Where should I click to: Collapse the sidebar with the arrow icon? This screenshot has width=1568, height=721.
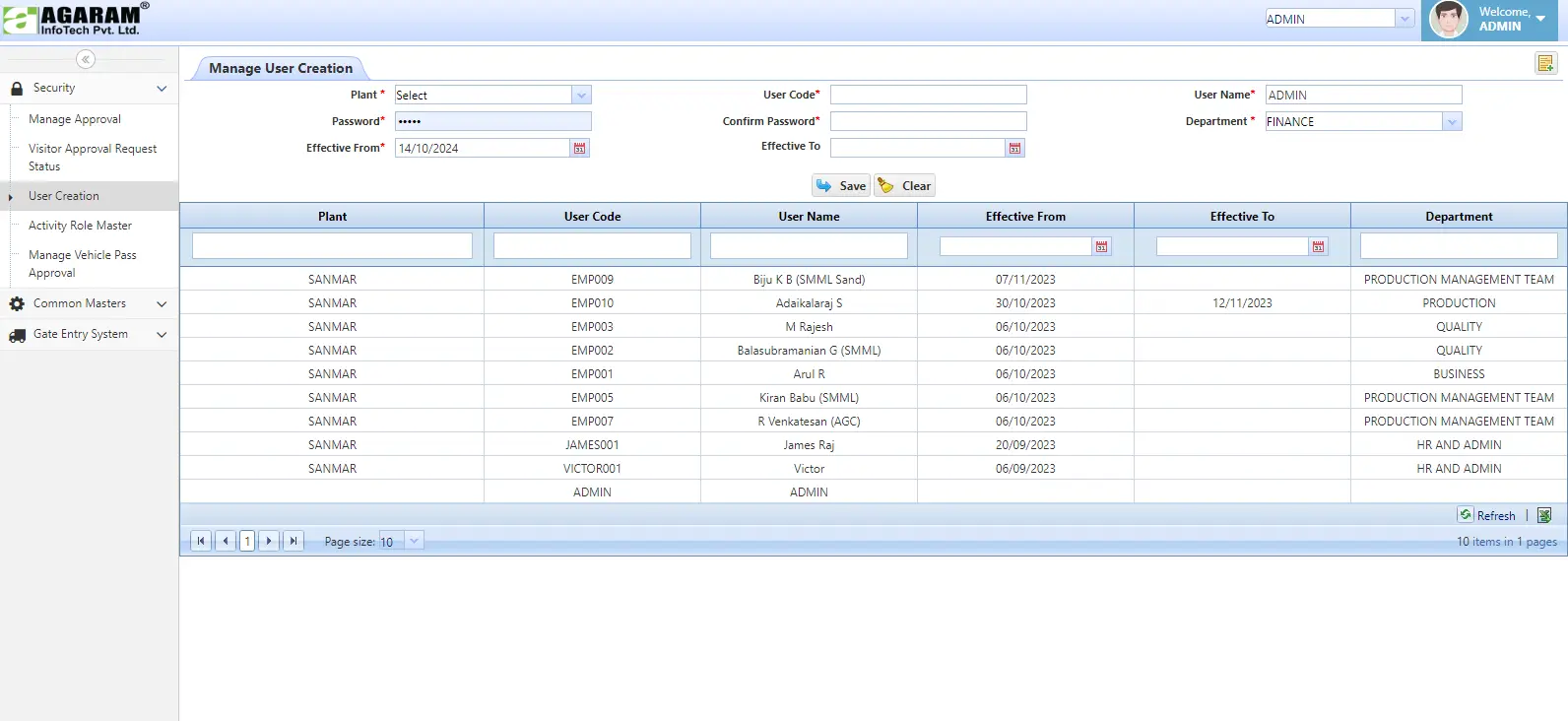click(x=86, y=59)
